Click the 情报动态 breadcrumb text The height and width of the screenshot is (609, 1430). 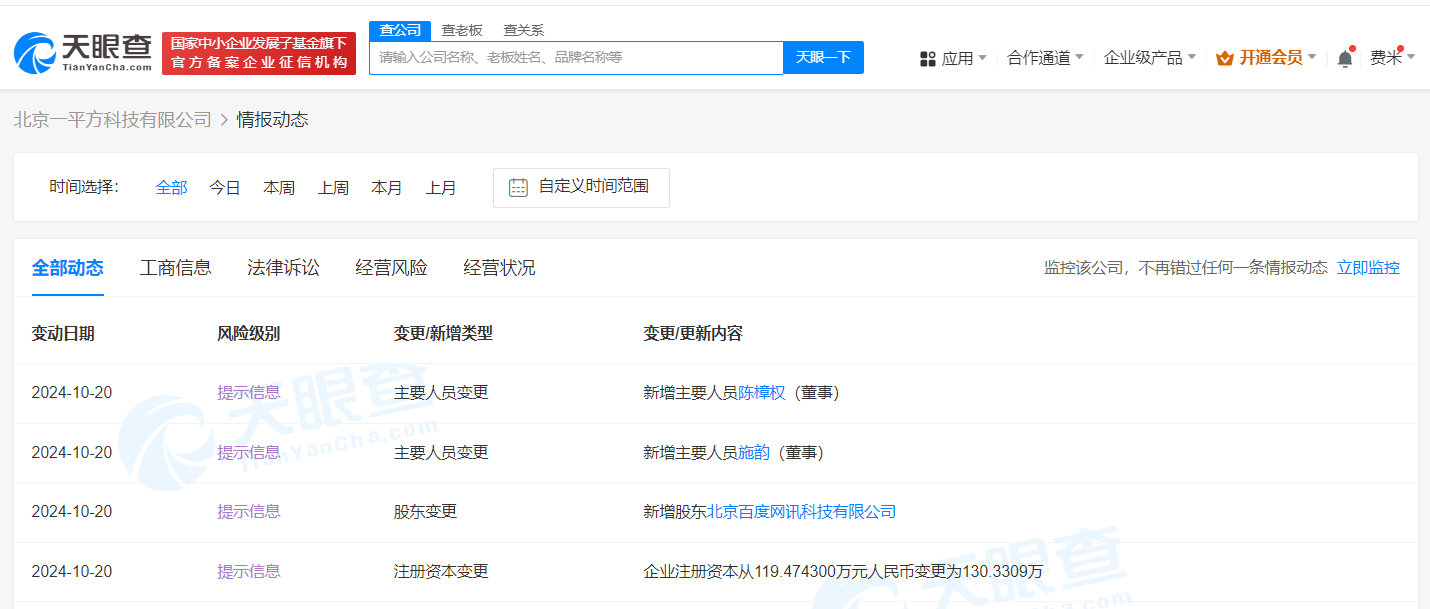point(273,120)
